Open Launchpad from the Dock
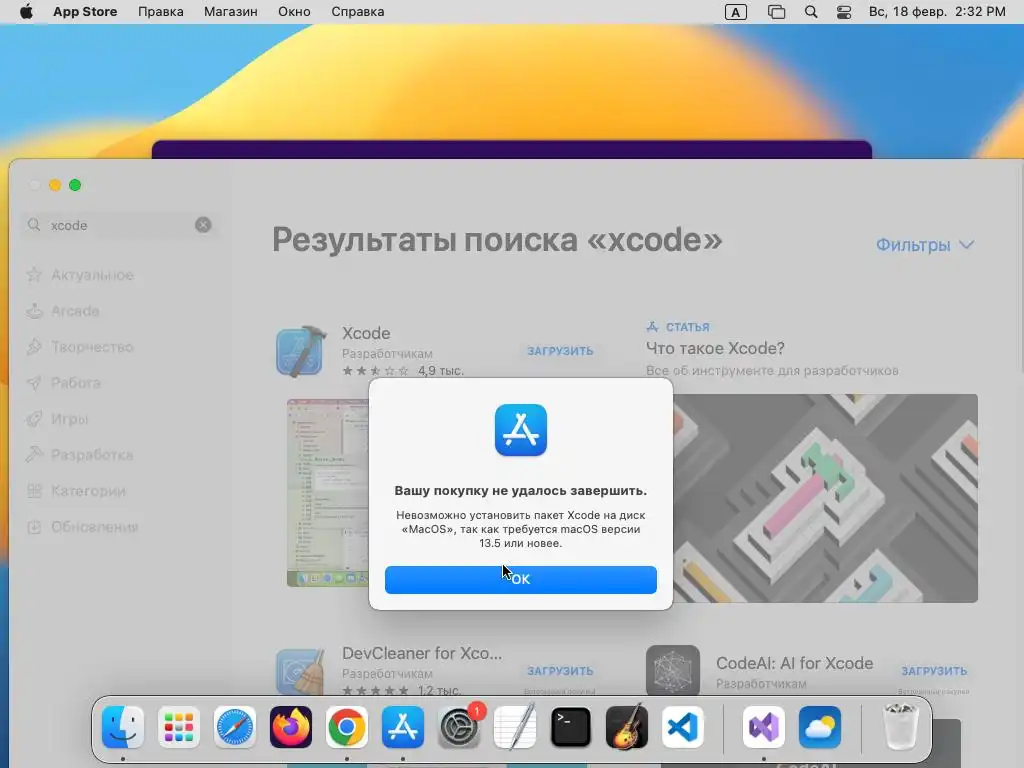 (x=179, y=727)
